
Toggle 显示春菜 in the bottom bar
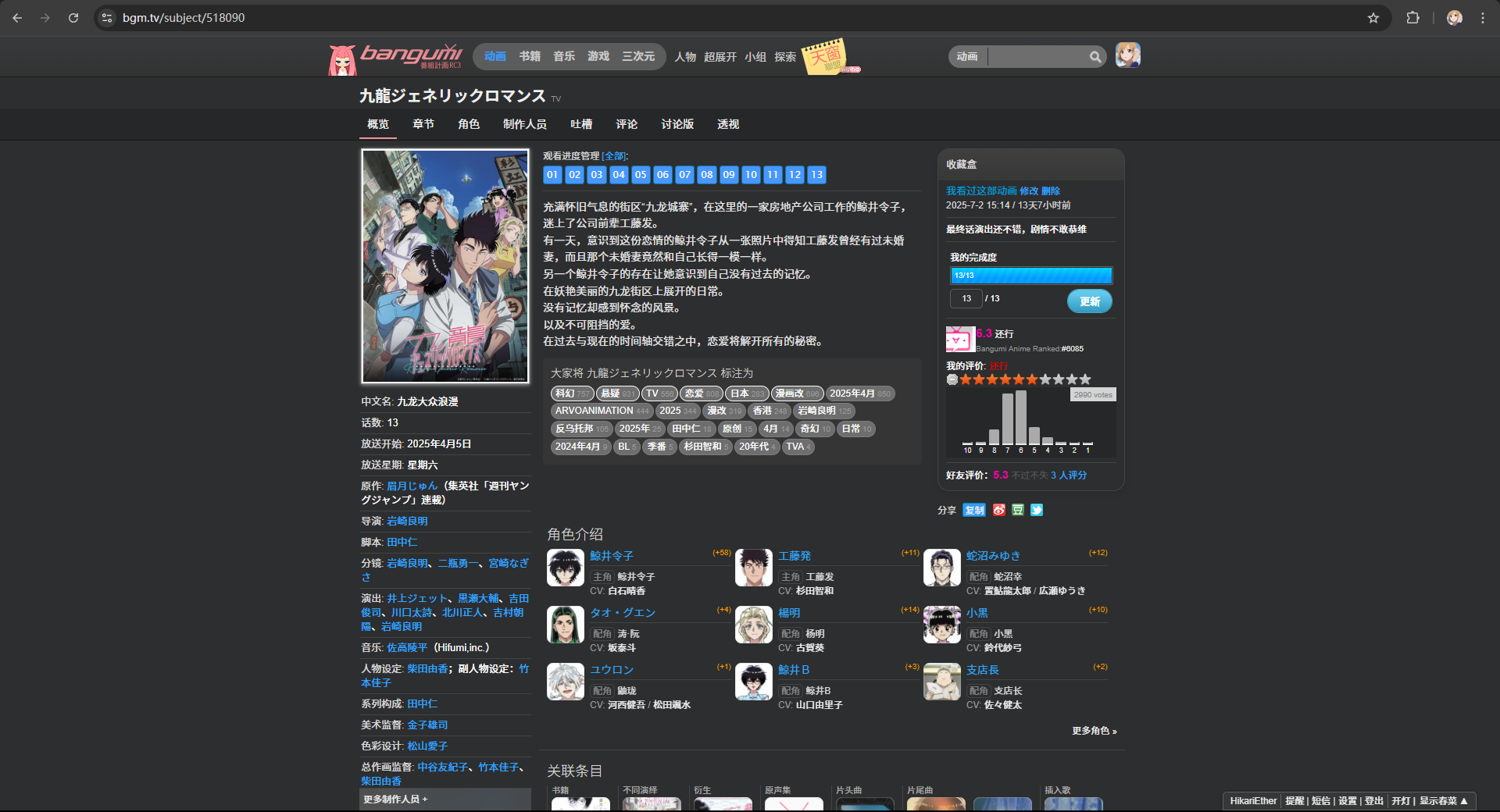click(x=1443, y=801)
